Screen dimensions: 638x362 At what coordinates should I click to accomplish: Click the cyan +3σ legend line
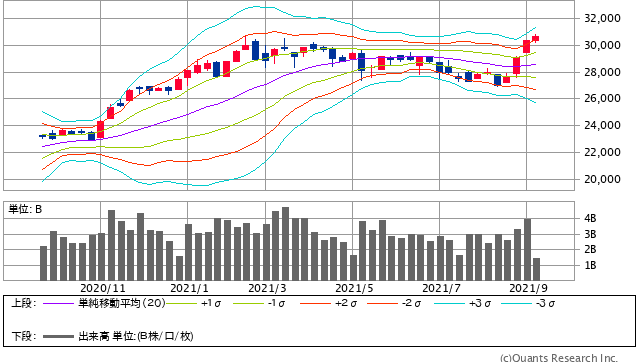coord(449,304)
